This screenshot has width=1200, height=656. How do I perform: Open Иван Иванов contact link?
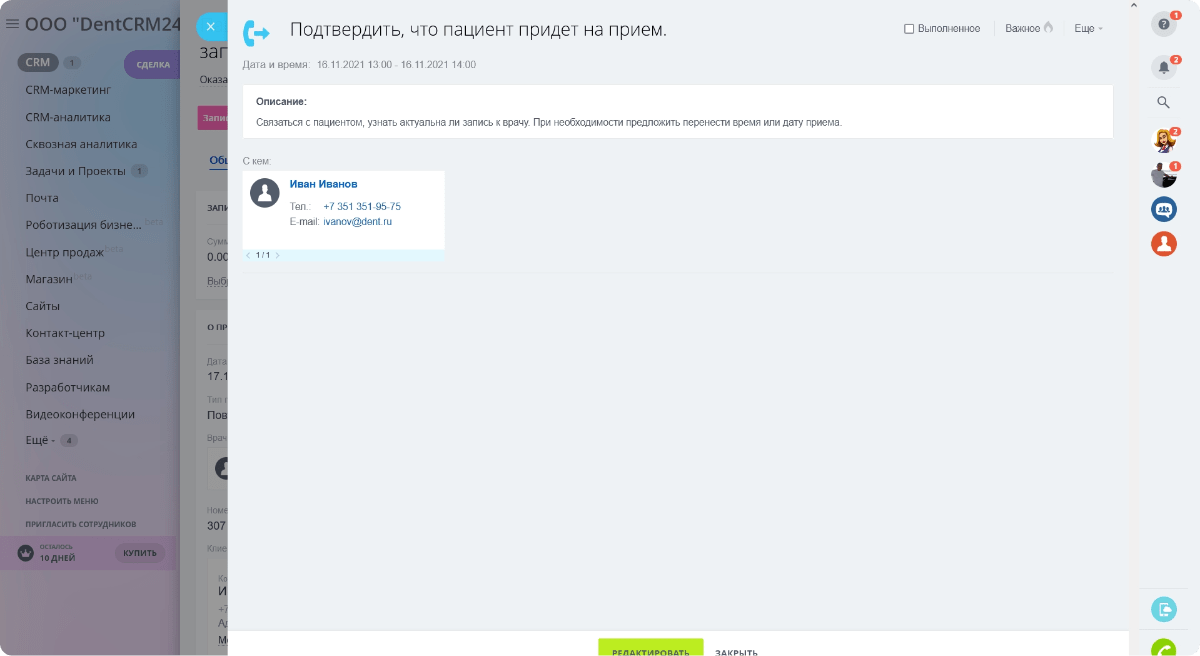(x=323, y=184)
